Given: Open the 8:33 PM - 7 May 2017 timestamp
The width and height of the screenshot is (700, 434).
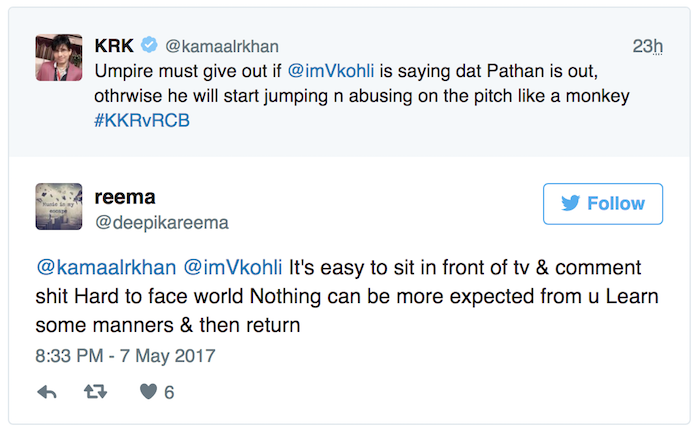Looking at the screenshot, I should click(125, 355).
